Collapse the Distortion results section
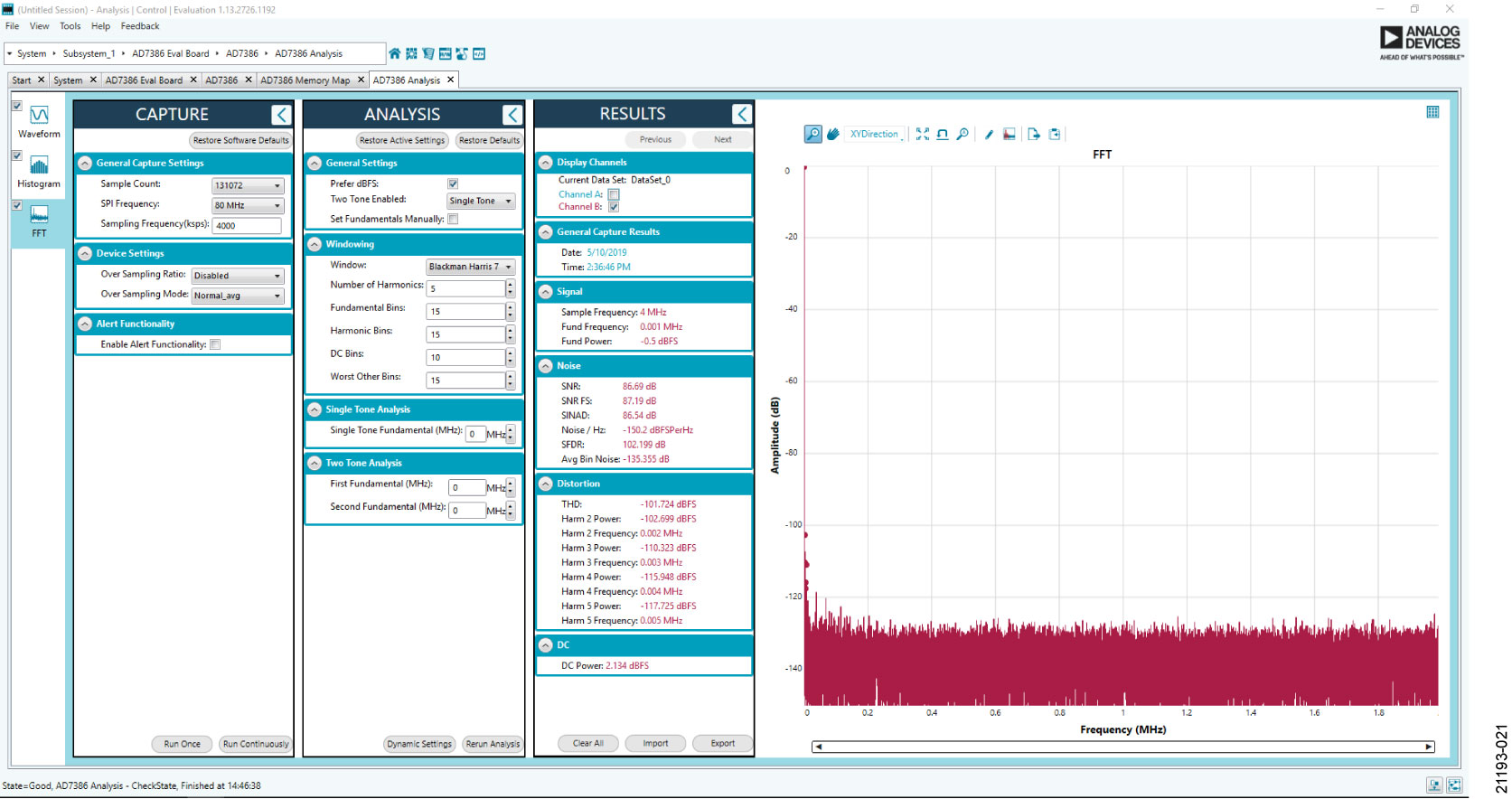 pos(546,484)
